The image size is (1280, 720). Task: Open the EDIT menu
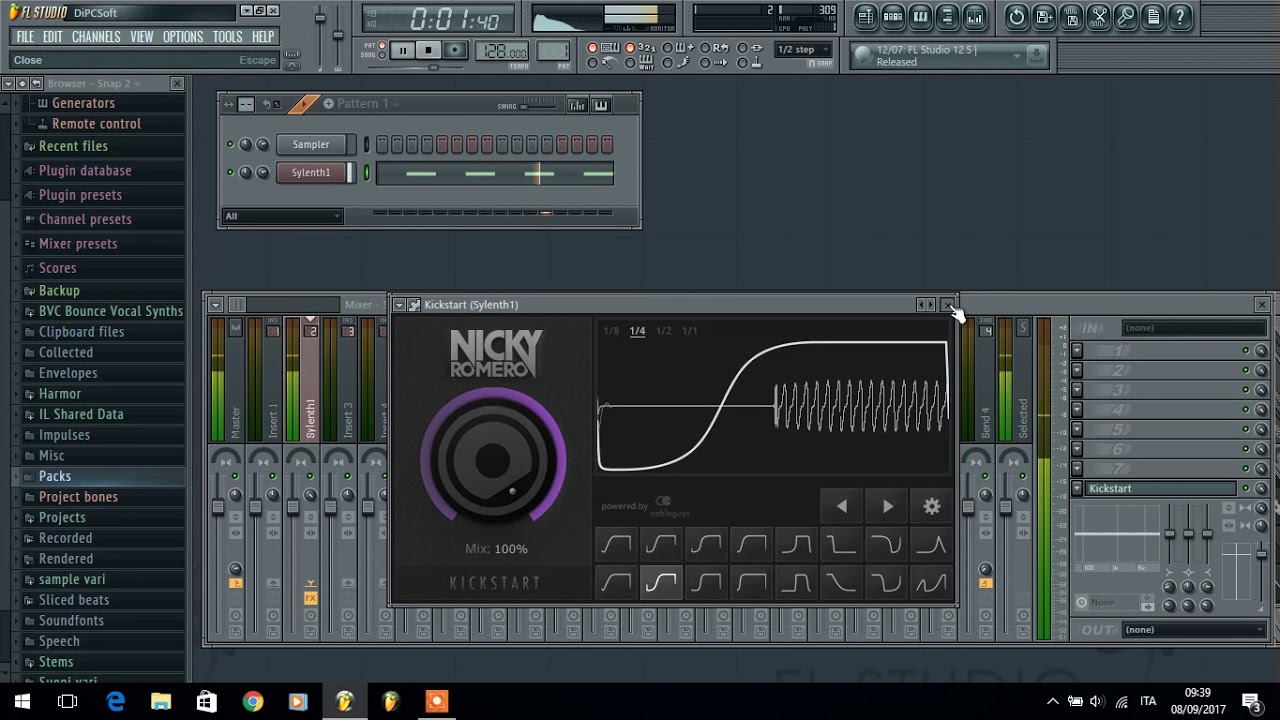point(52,37)
